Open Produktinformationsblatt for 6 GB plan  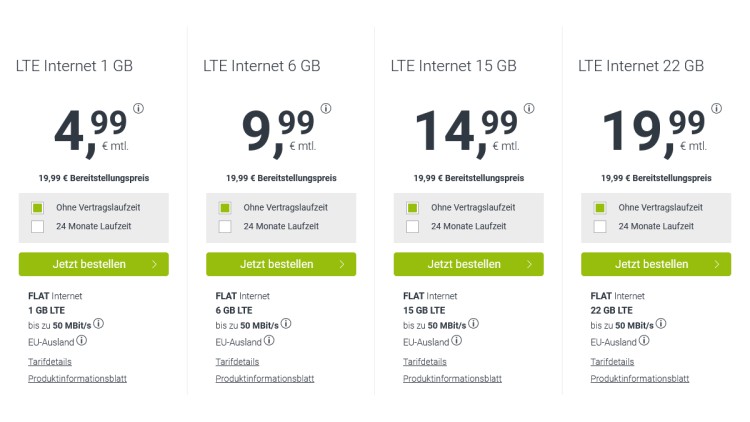(264, 379)
